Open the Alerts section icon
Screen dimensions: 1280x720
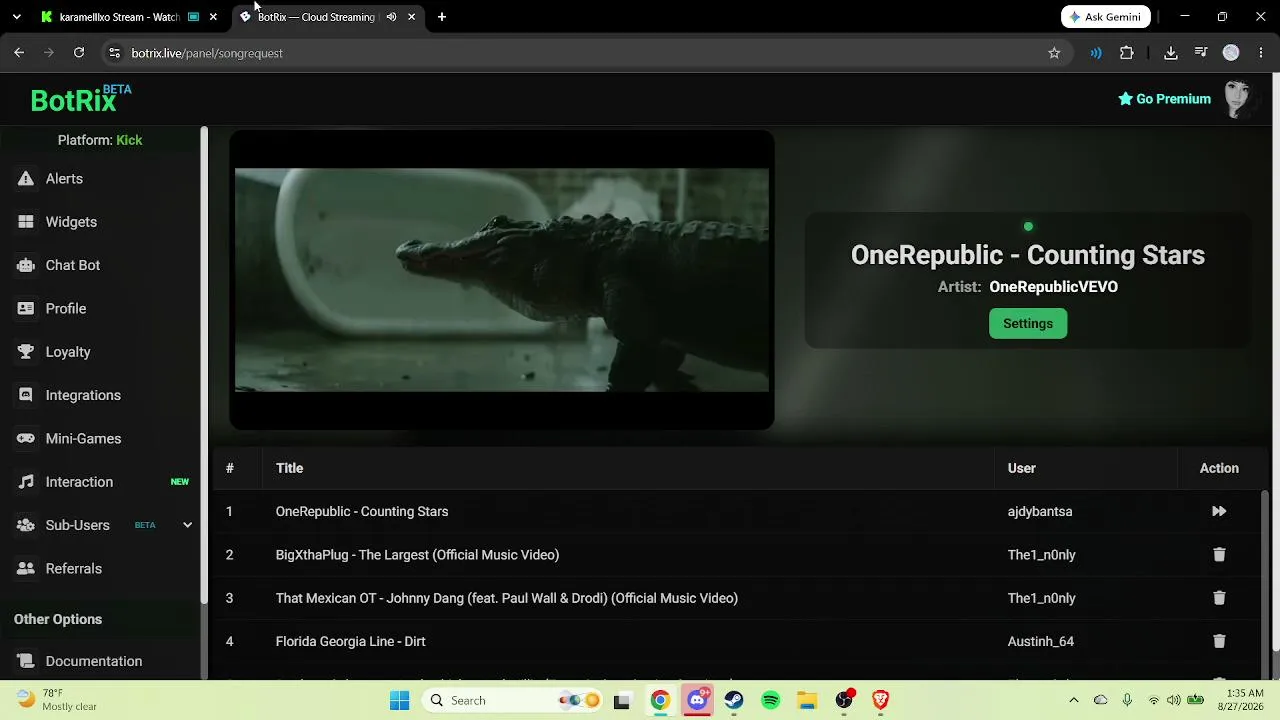point(26,179)
